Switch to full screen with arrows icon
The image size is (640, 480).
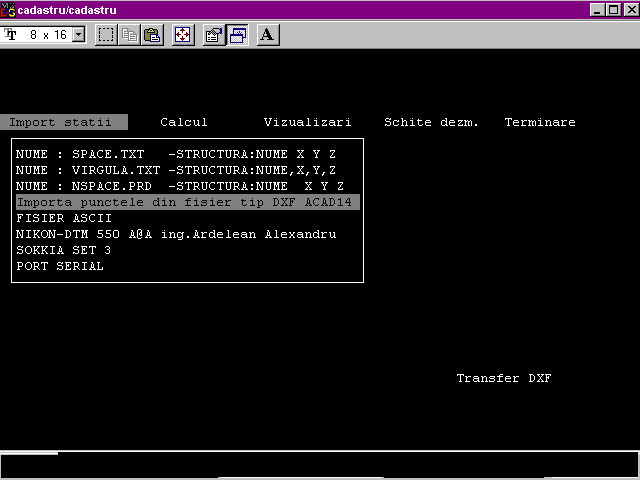coord(182,35)
